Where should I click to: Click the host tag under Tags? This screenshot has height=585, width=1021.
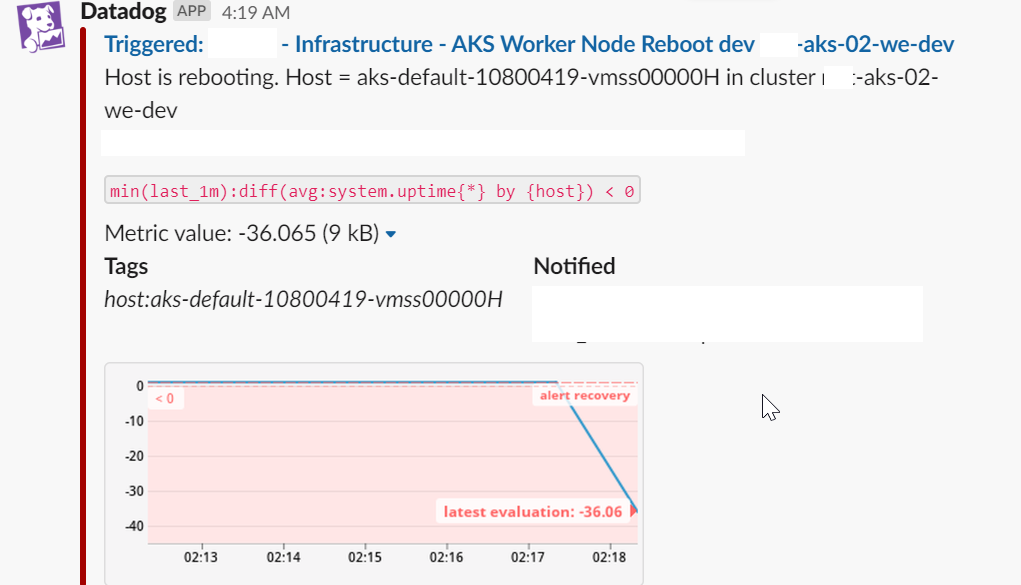pos(302,299)
